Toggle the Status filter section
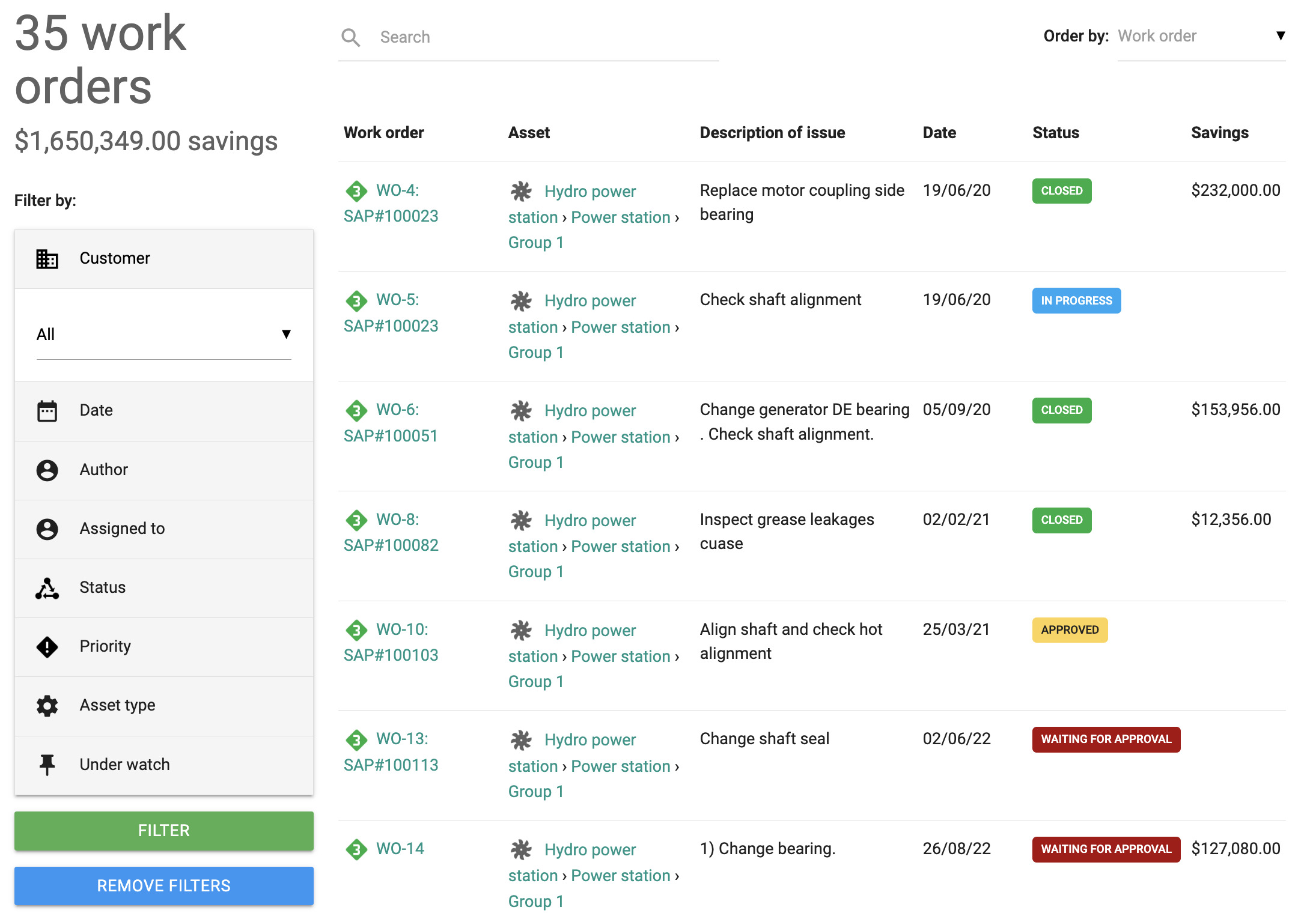The image size is (1316, 919). pyautogui.click(x=164, y=587)
